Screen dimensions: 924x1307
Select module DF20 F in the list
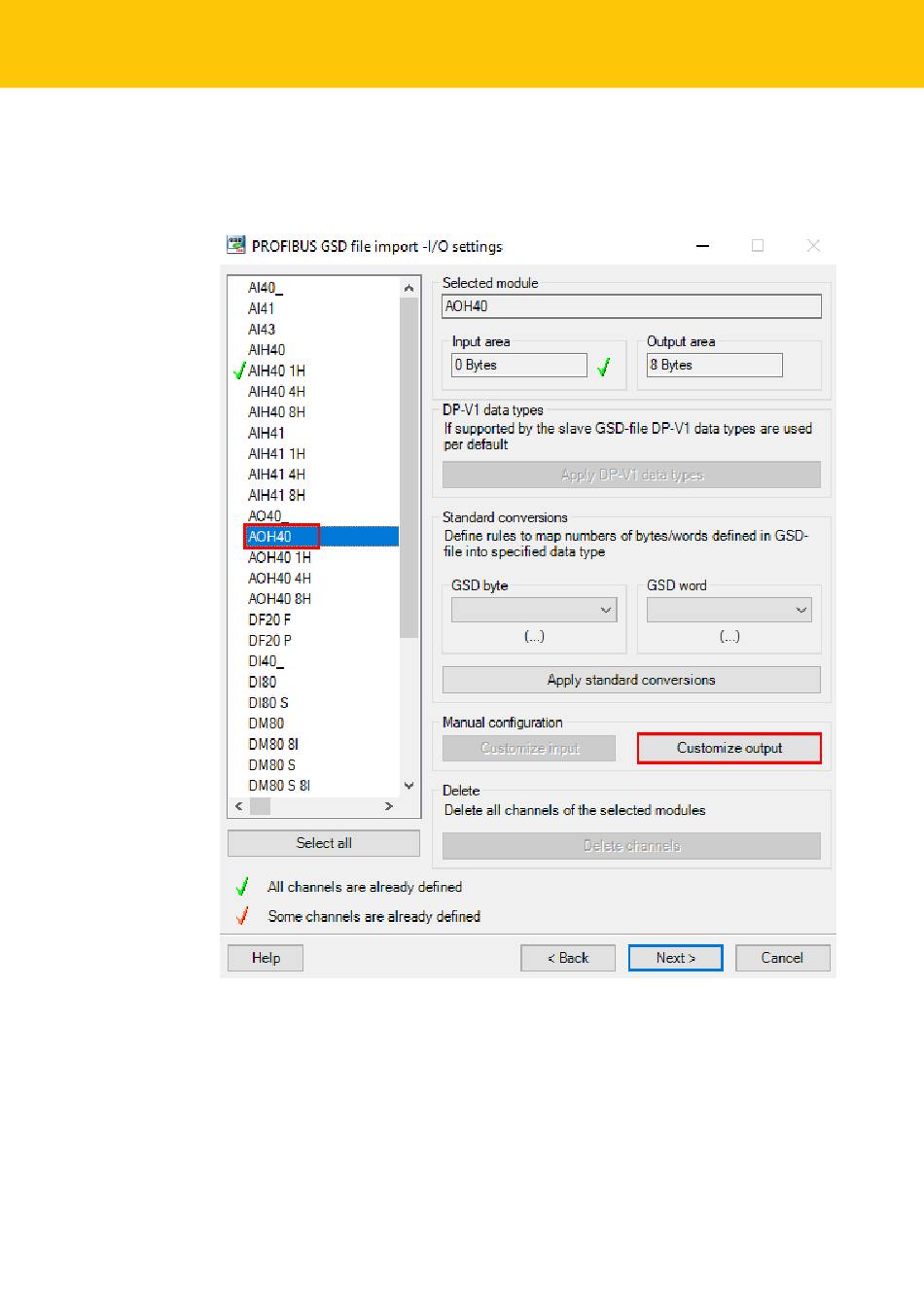[269, 619]
